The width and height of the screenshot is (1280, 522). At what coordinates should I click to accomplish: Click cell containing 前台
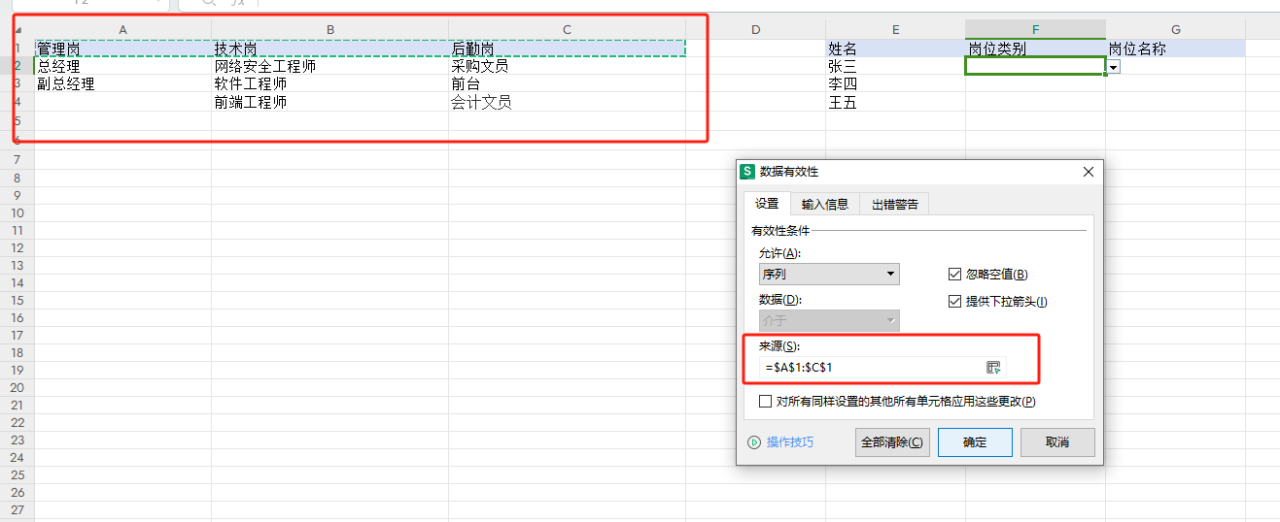pyautogui.click(x=567, y=84)
